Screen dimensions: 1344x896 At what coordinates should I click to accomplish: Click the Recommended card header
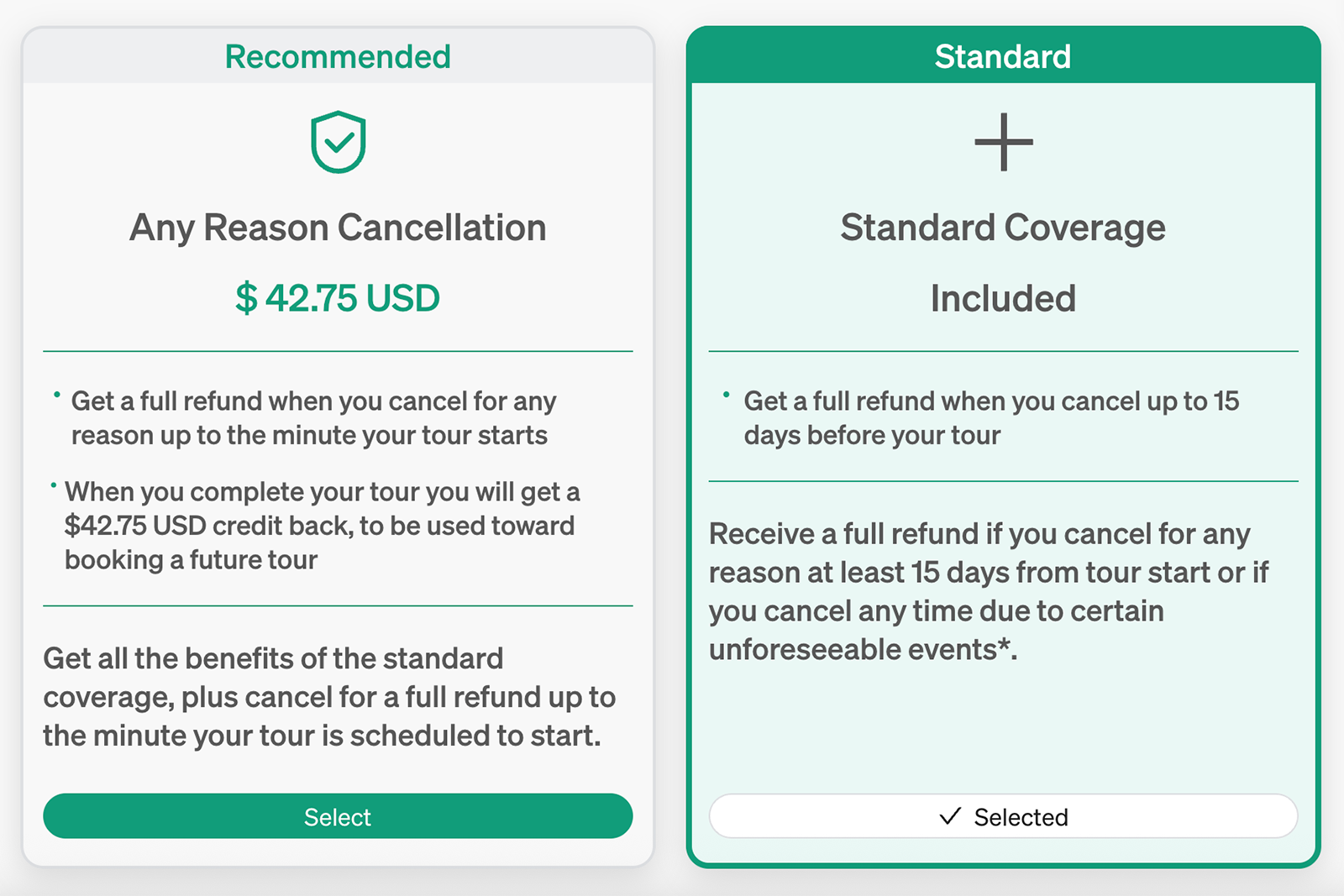pyautogui.click(x=338, y=56)
